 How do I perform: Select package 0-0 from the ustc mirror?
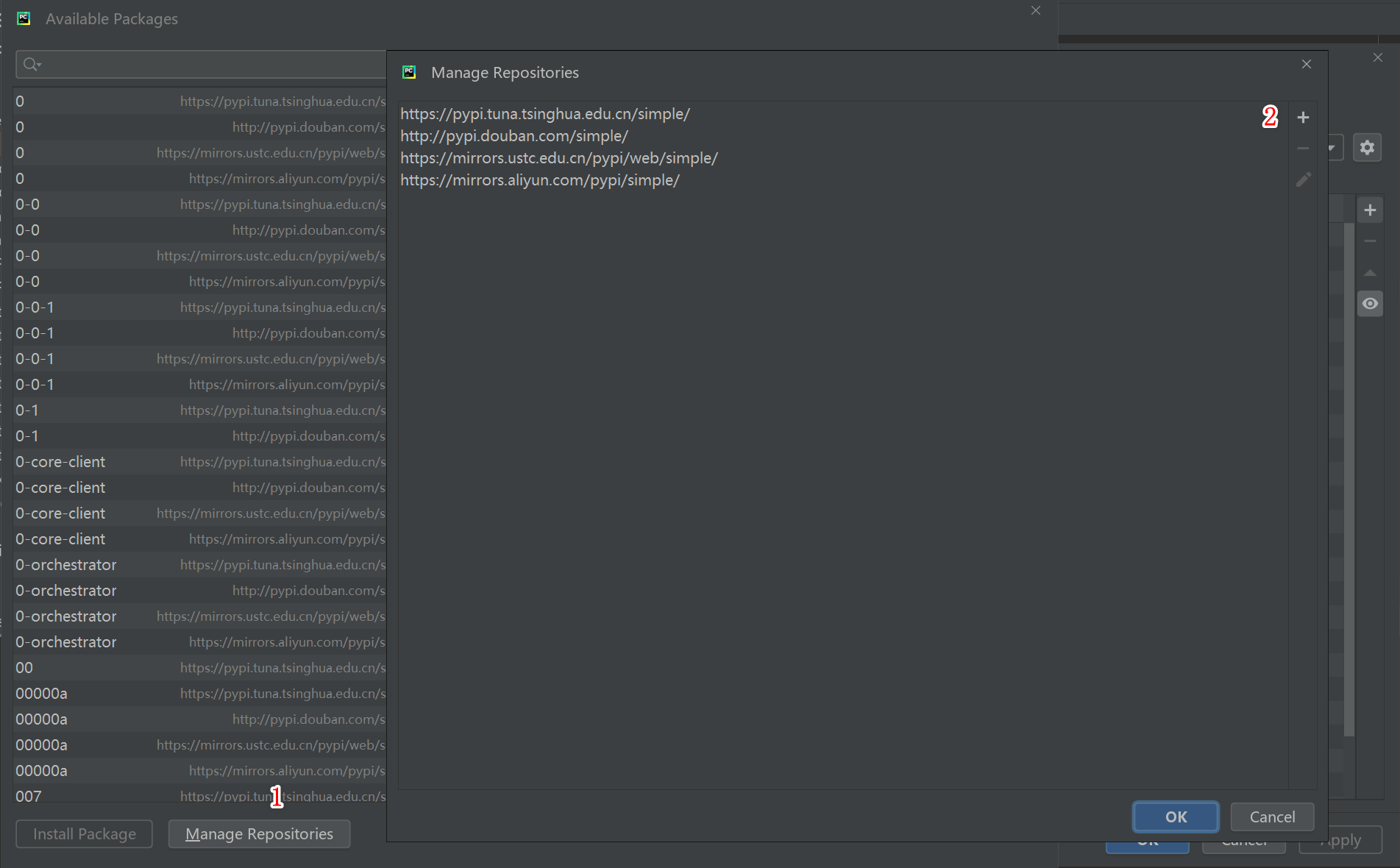pyautogui.click(x=200, y=256)
